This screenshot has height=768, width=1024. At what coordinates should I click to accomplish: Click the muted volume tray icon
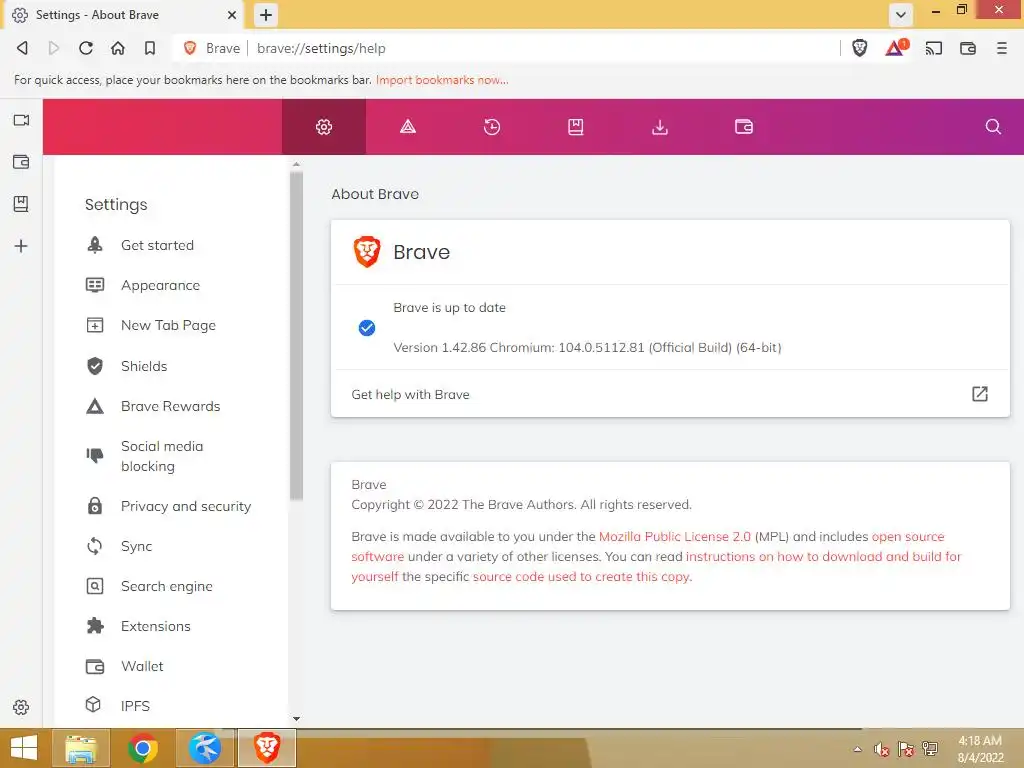tap(882, 749)
